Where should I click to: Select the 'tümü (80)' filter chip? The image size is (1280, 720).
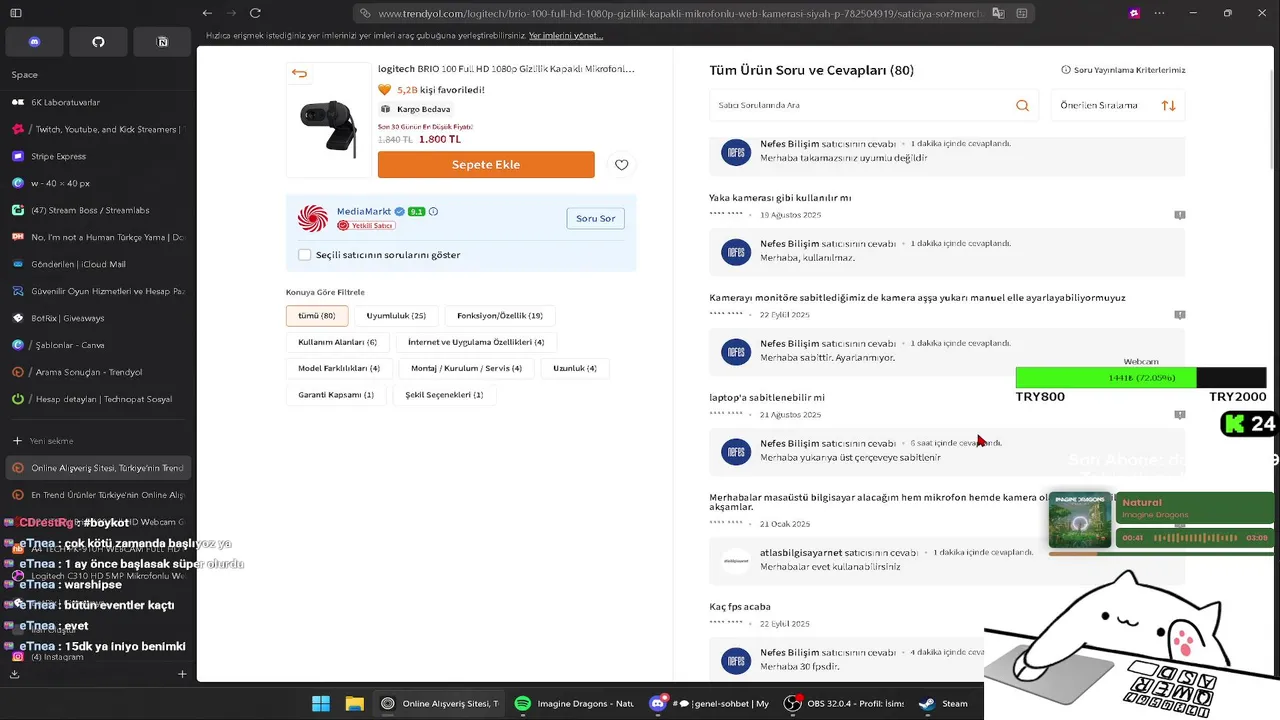point(317,316)
